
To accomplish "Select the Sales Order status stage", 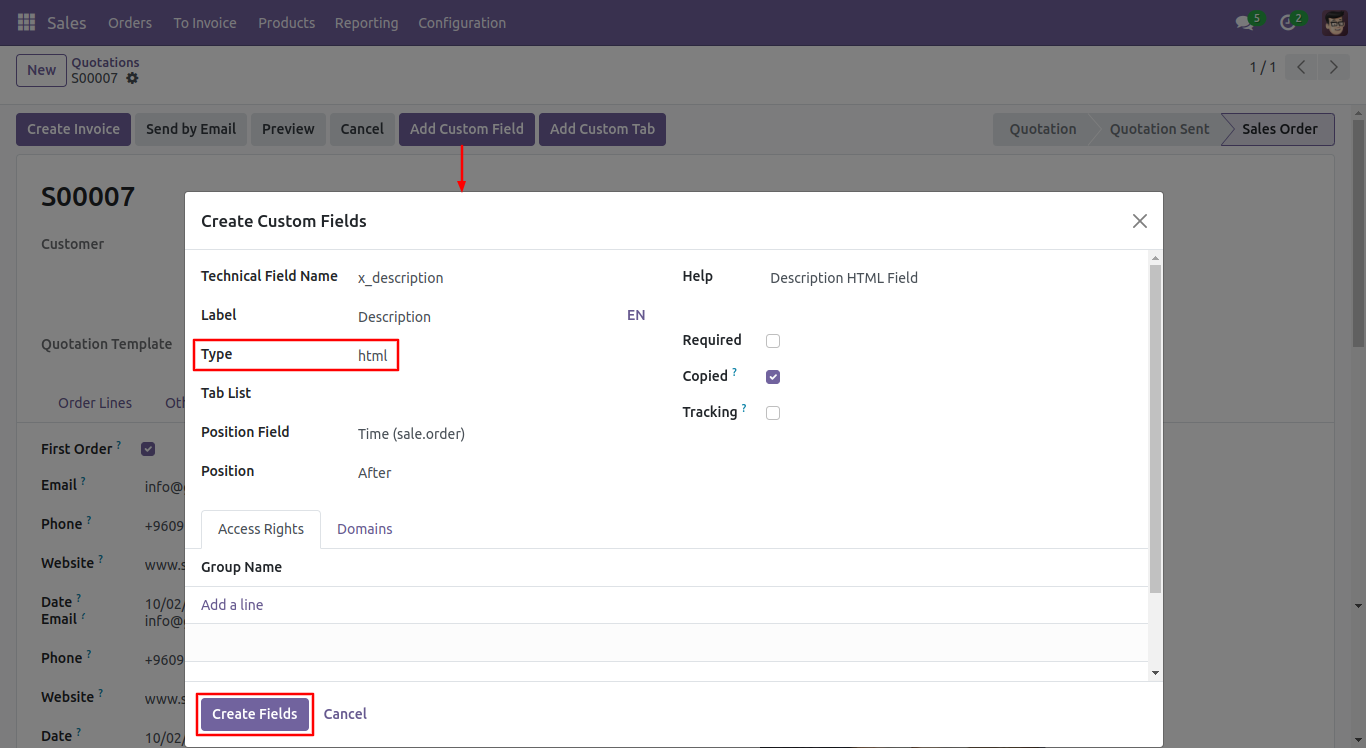I will point(1279,129).
